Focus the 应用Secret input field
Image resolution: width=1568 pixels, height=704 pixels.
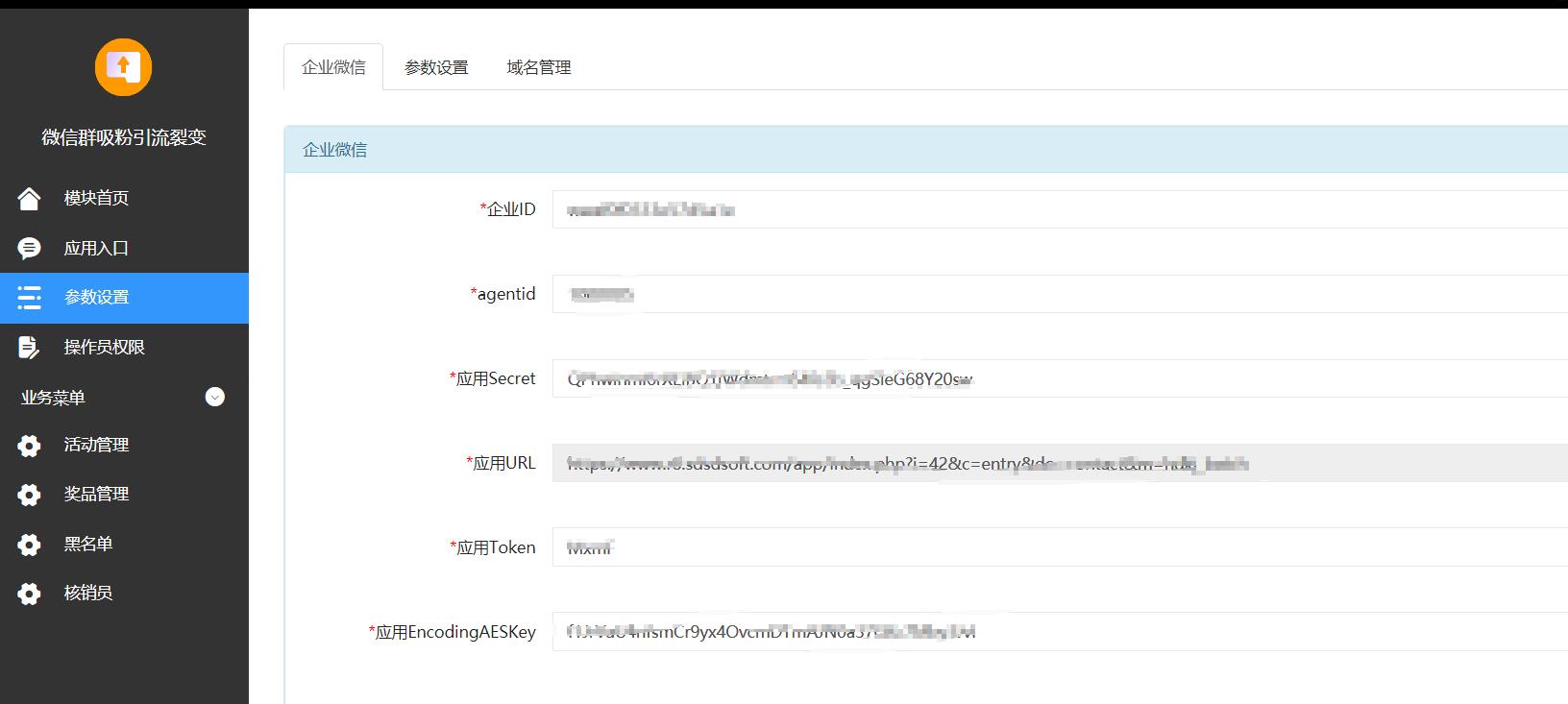tap(1060, 378)
